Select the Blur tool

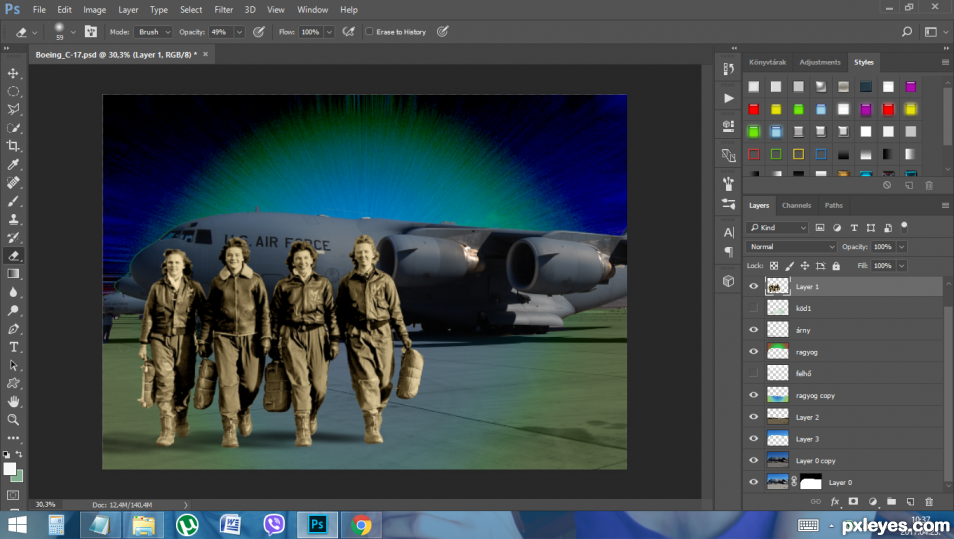(13, 292)
